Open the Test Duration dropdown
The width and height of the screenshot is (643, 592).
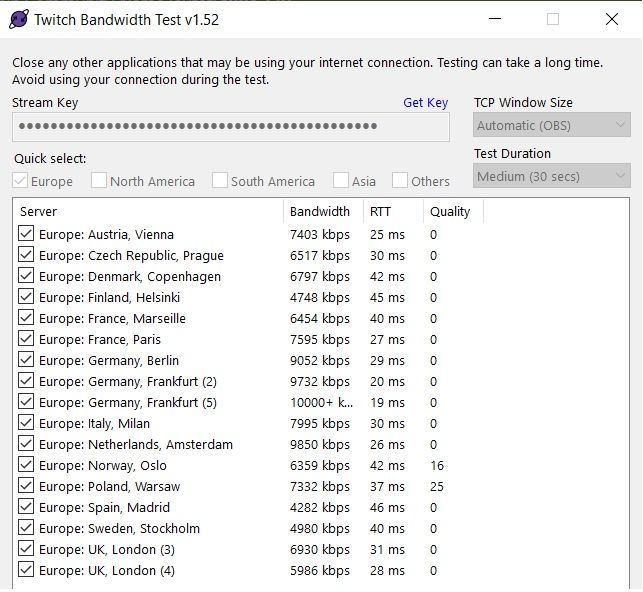pyautogui.click(x=552, y=176)
